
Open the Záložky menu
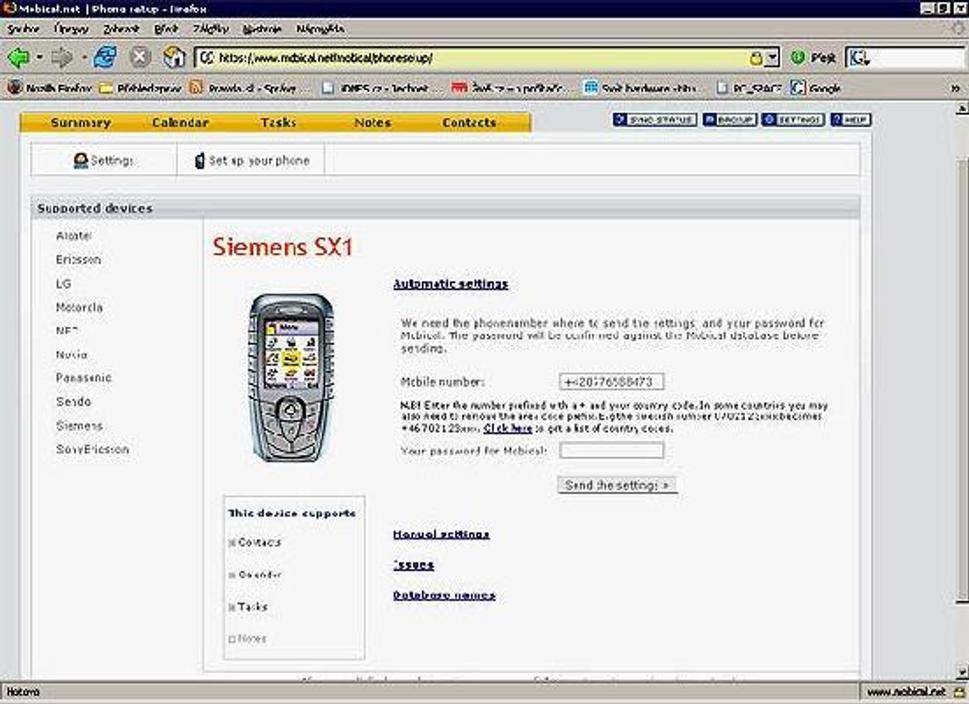pos(211,29)
